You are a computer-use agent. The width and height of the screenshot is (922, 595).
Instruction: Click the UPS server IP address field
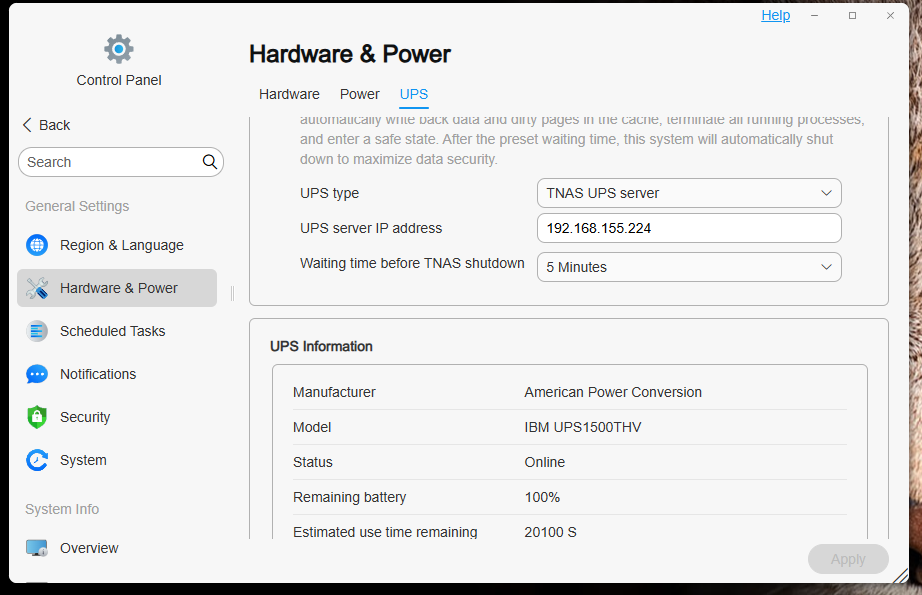(x=689, y=228)
